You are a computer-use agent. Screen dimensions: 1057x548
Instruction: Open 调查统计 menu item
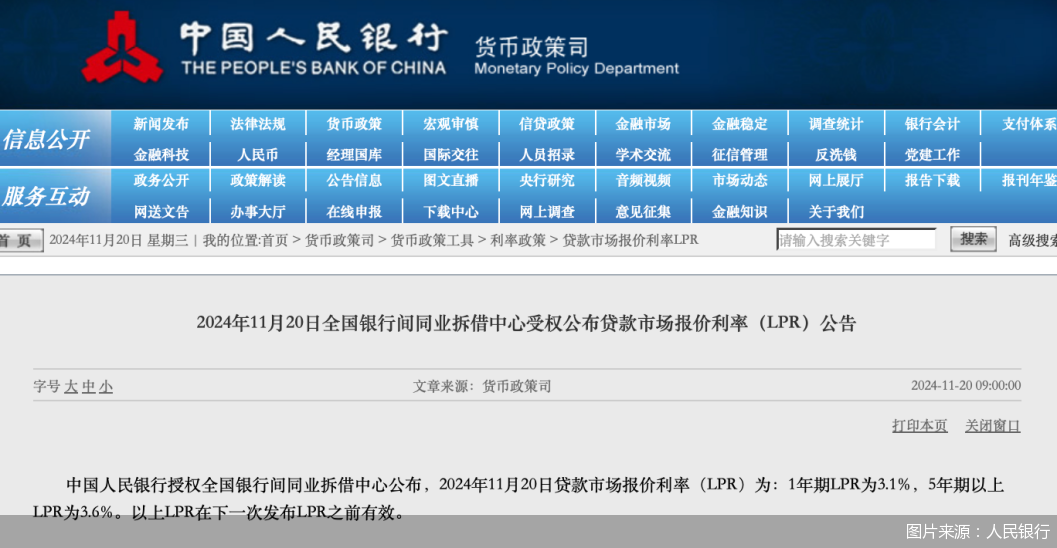(x=836, y=124)
